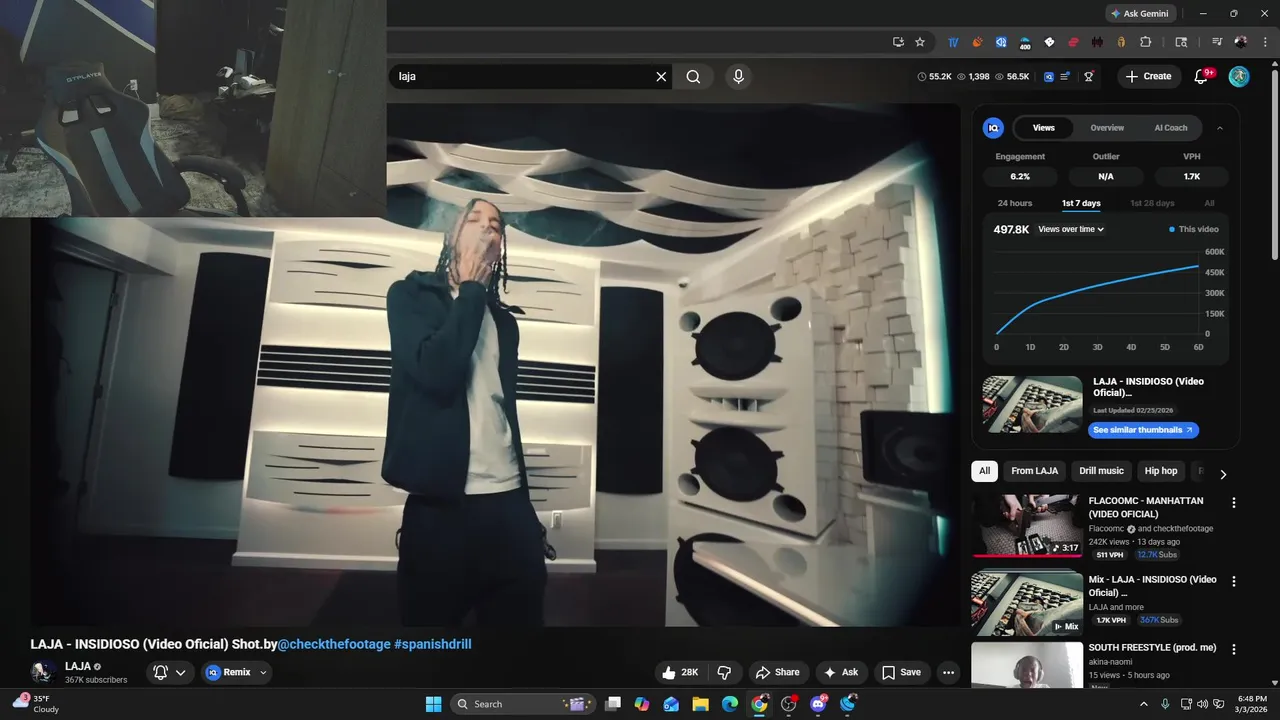This screenshot has height=720, width=1280.
Task: Click the vidIQ Remix button
Action: (x=229, y=672)
